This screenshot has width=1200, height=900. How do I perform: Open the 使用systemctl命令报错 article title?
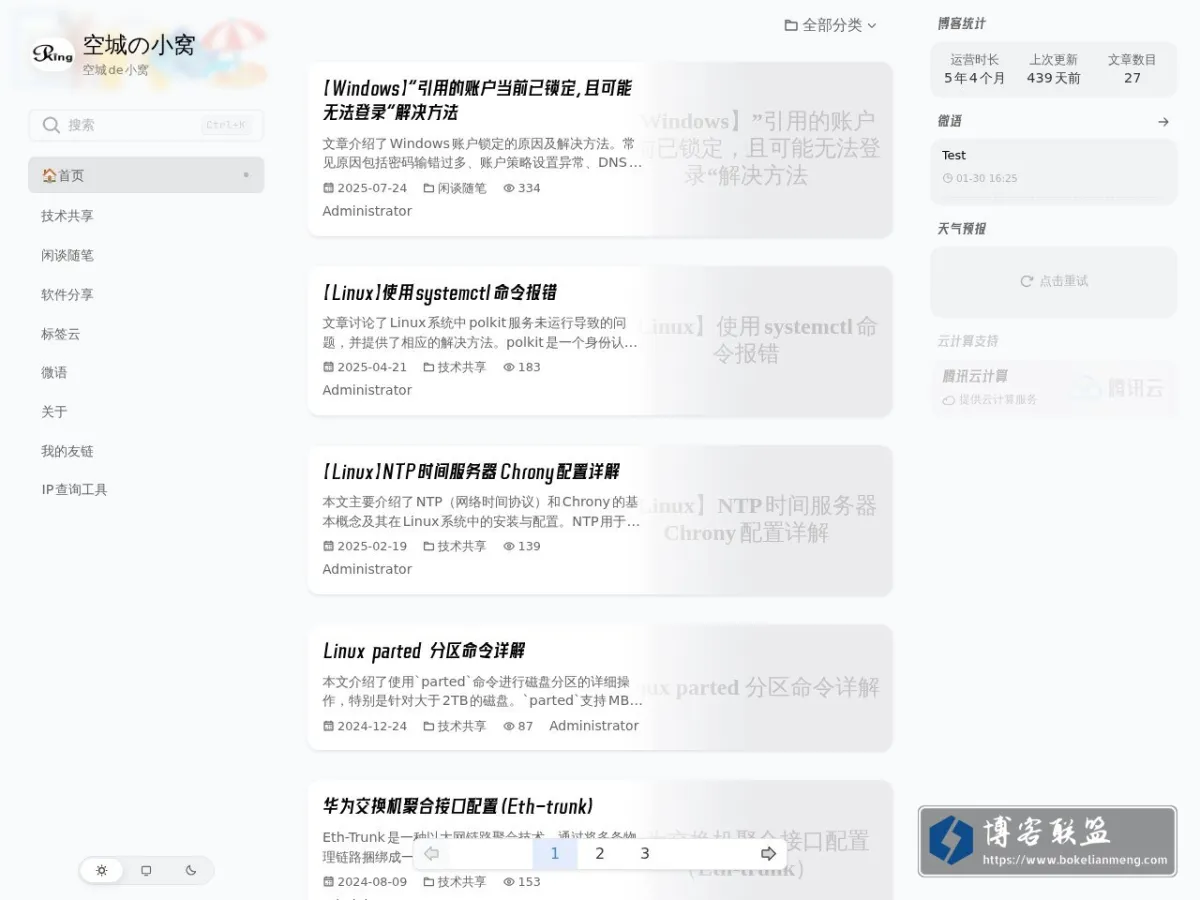439,293
